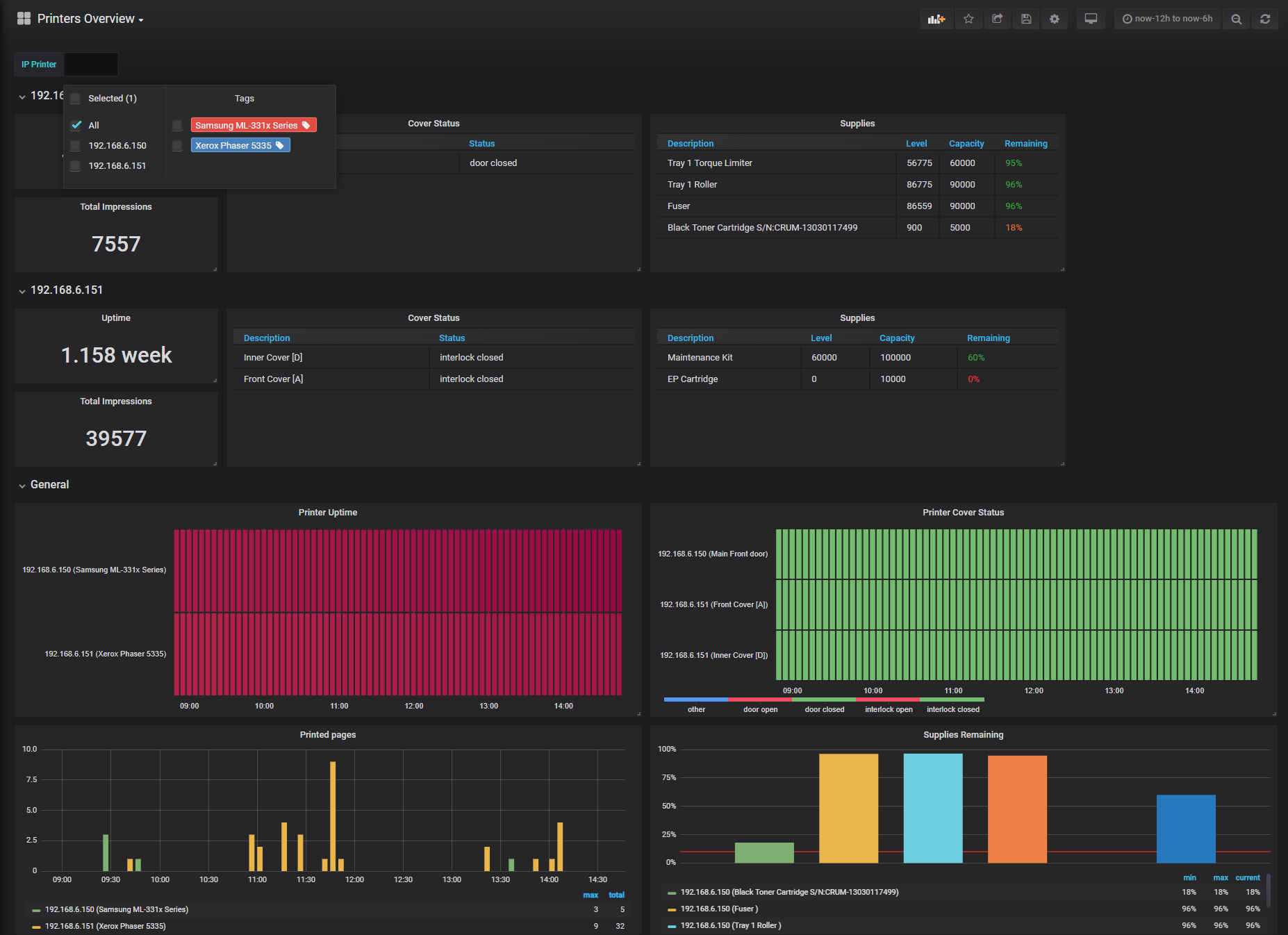Sort 192.168.6.151 Cover Status by Description
1288x935 pixels.
pyautogui.click(x=267, y=338)
